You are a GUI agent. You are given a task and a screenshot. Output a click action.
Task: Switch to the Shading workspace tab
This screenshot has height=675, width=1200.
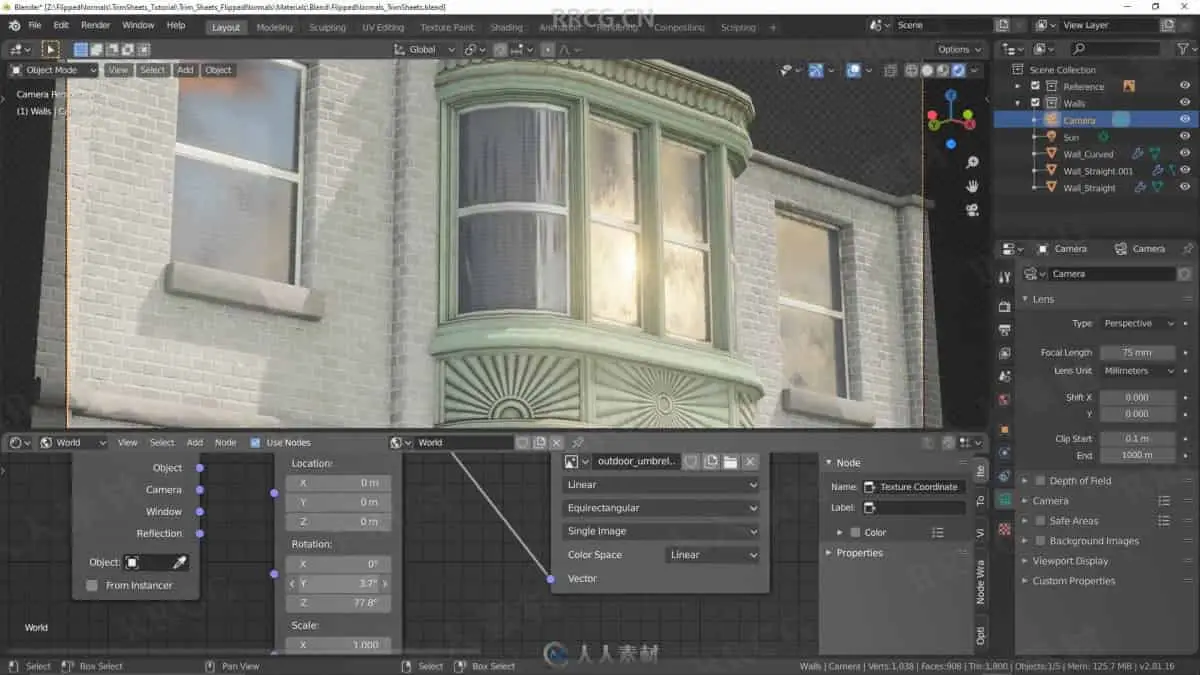point(506,27)
